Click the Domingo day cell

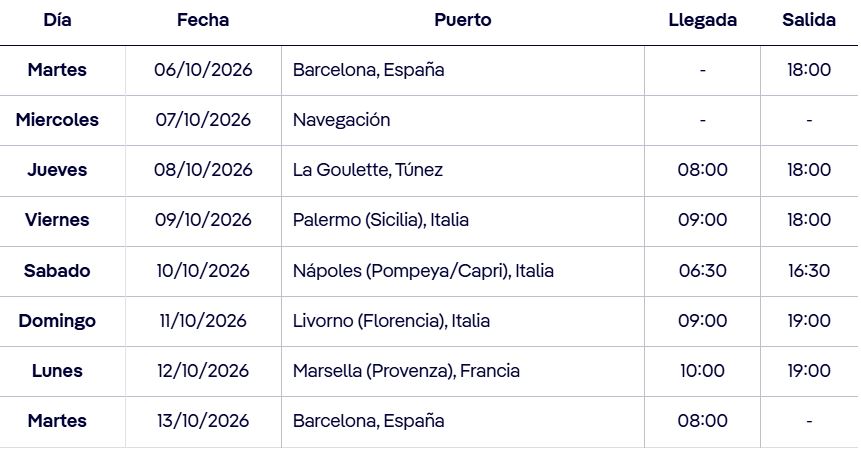57,321
